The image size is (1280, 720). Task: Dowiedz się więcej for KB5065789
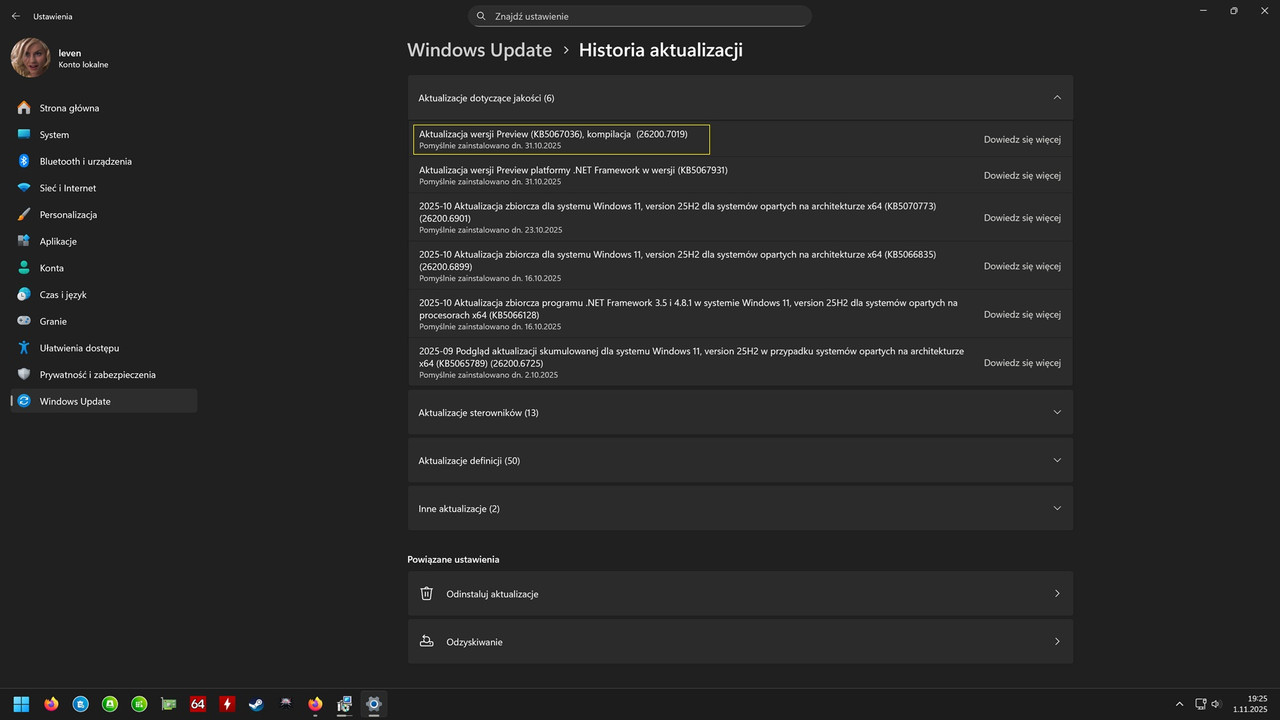tap(1022, 362)
